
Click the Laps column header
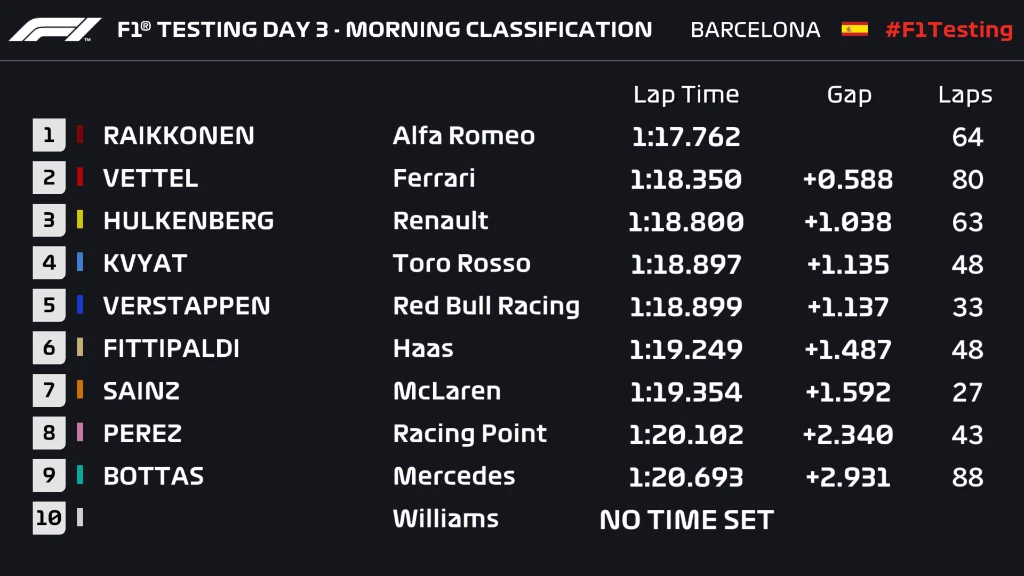(965, 95)
